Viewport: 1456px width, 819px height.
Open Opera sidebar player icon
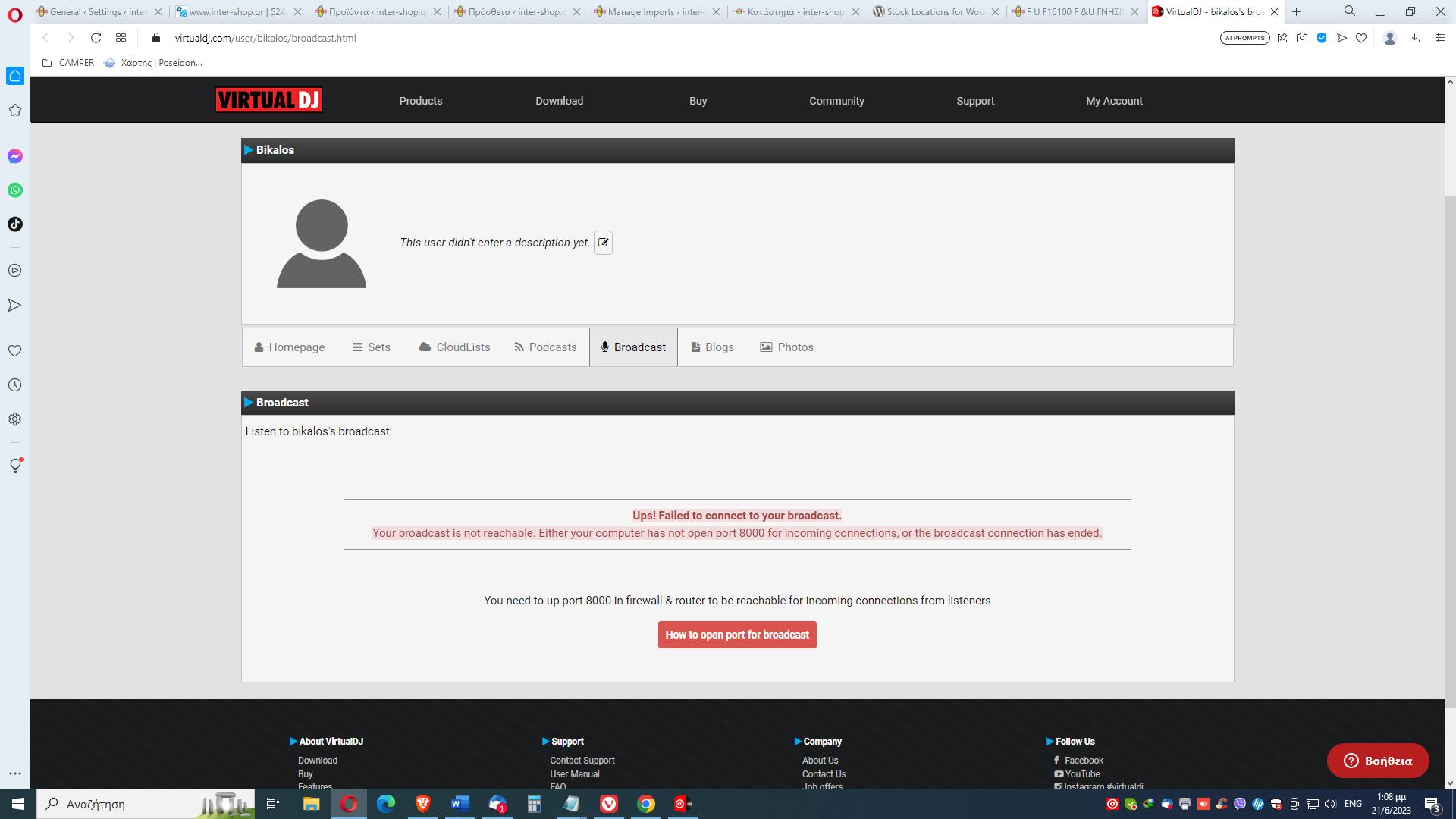point(15,271)
